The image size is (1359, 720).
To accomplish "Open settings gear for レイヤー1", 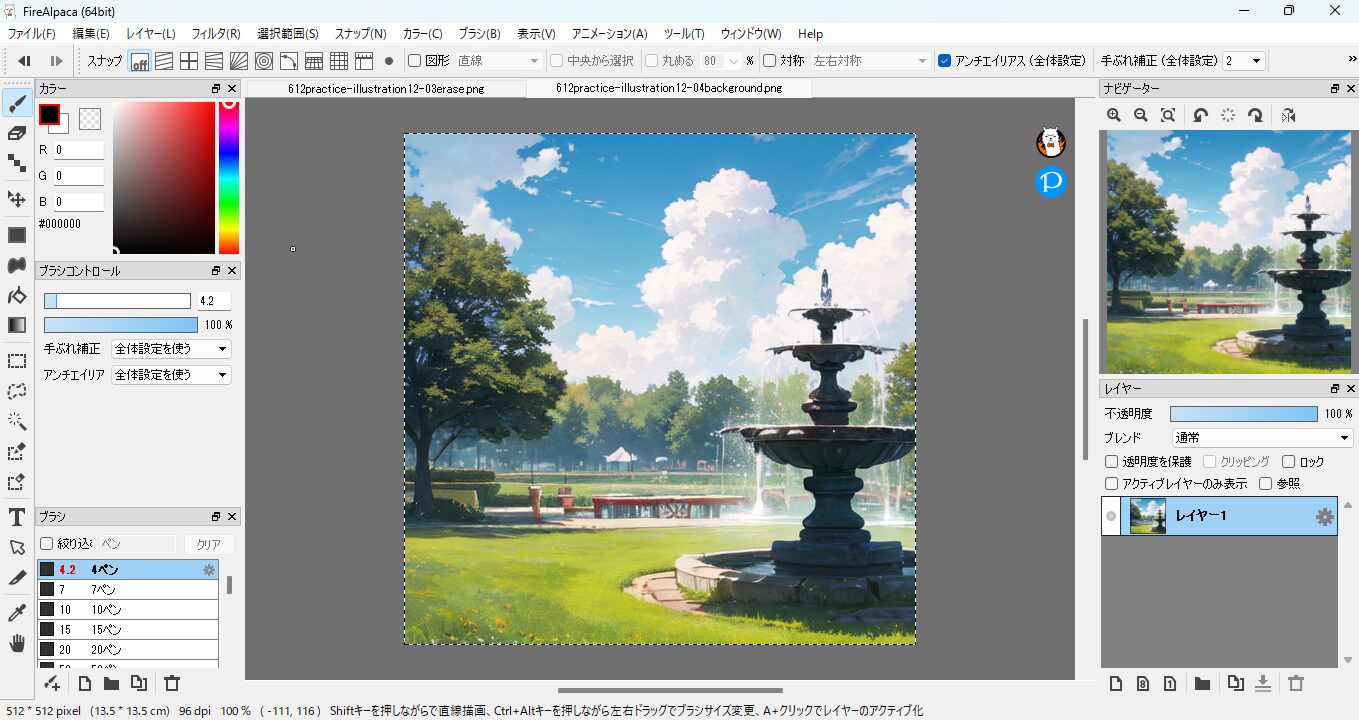I will pos(1324,517).
